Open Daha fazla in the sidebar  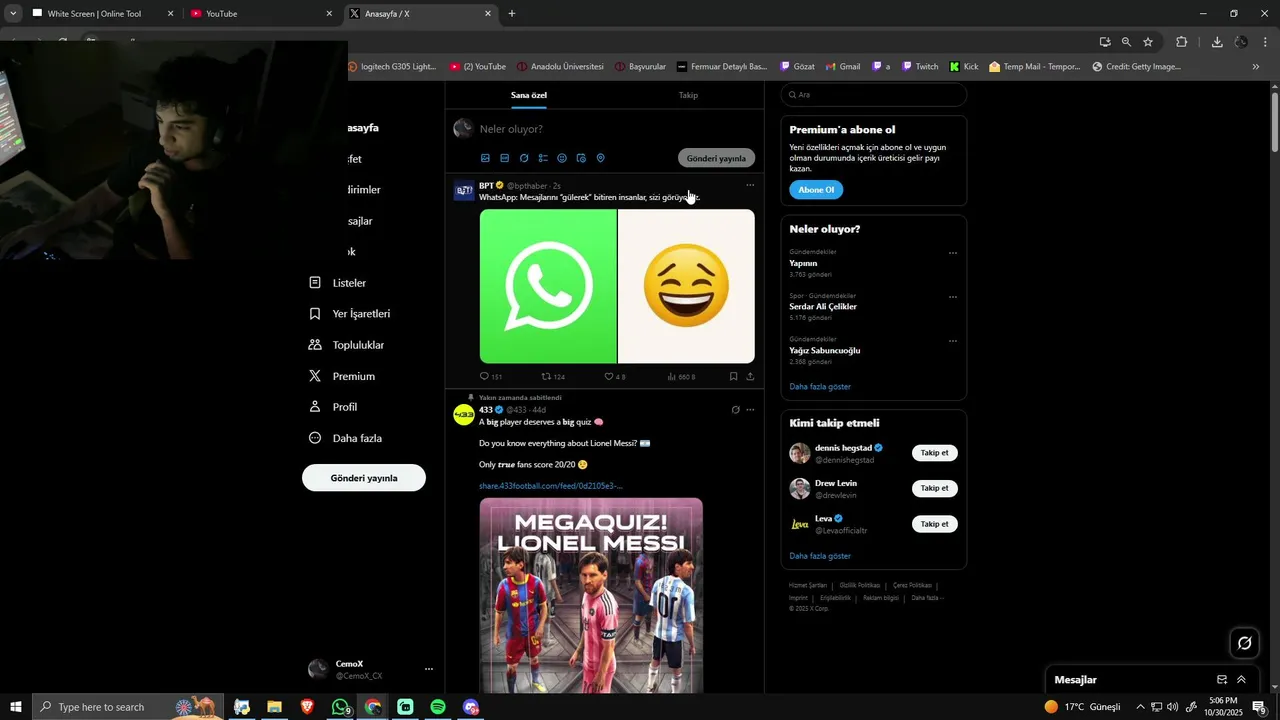click(345, 438)
